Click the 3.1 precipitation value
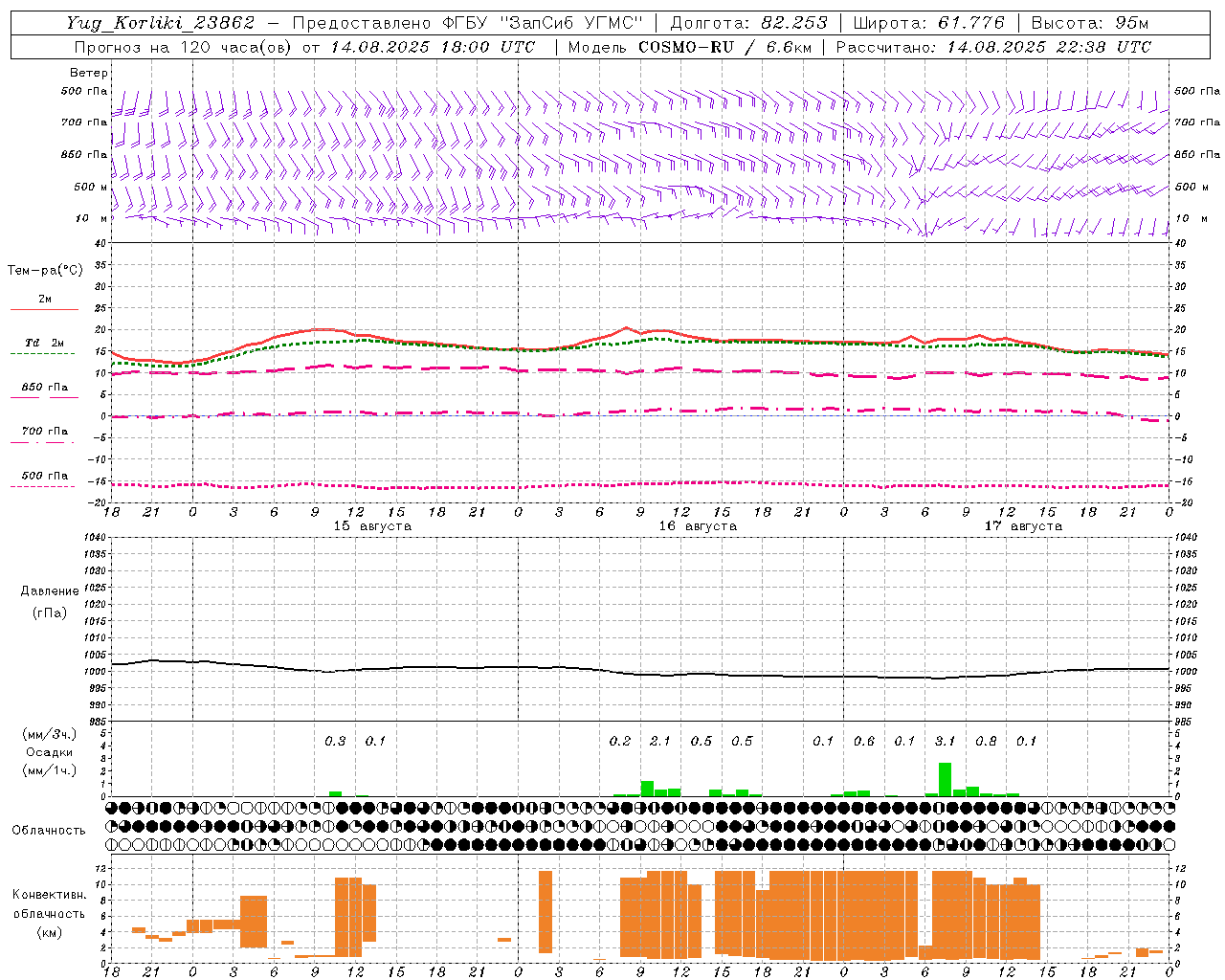This screenshot has width=1225, height=980. pyautogui.click(x=945, y=741)
